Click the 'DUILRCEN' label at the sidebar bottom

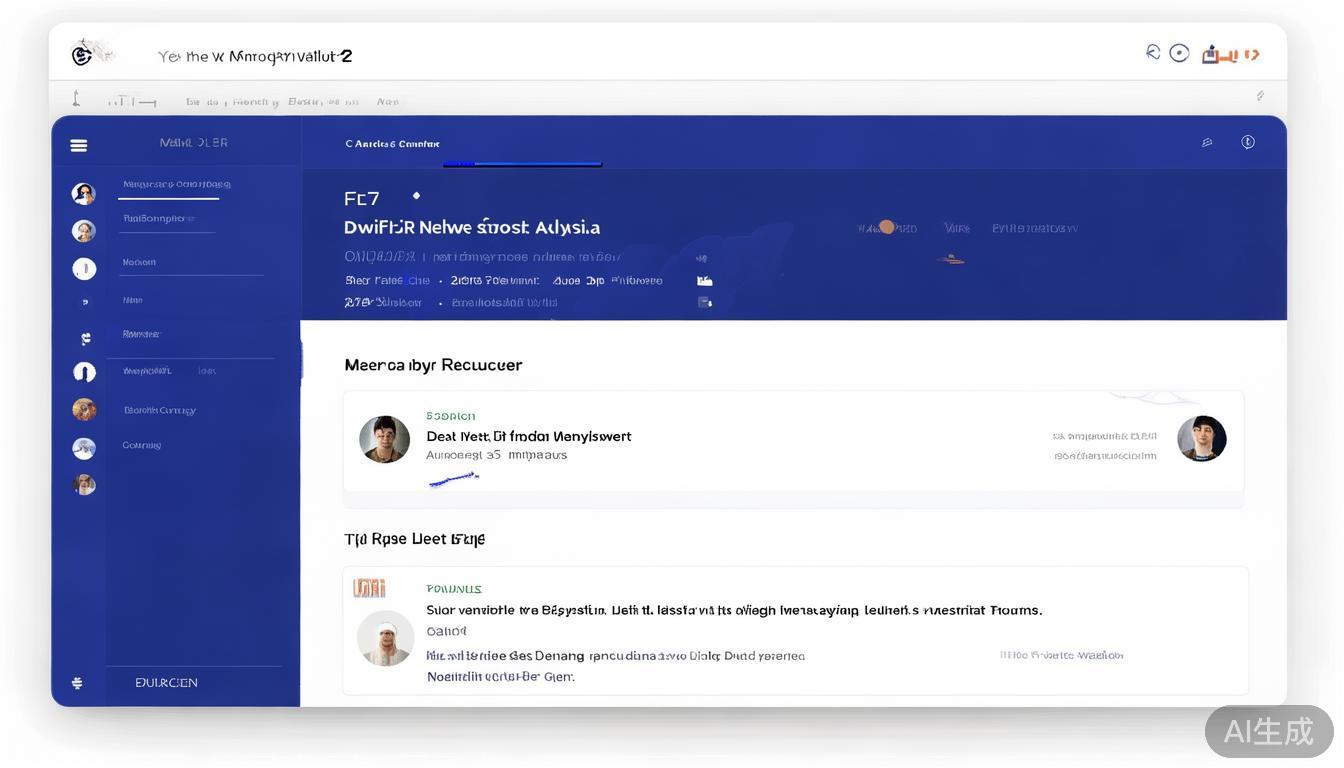coord(166,683)
